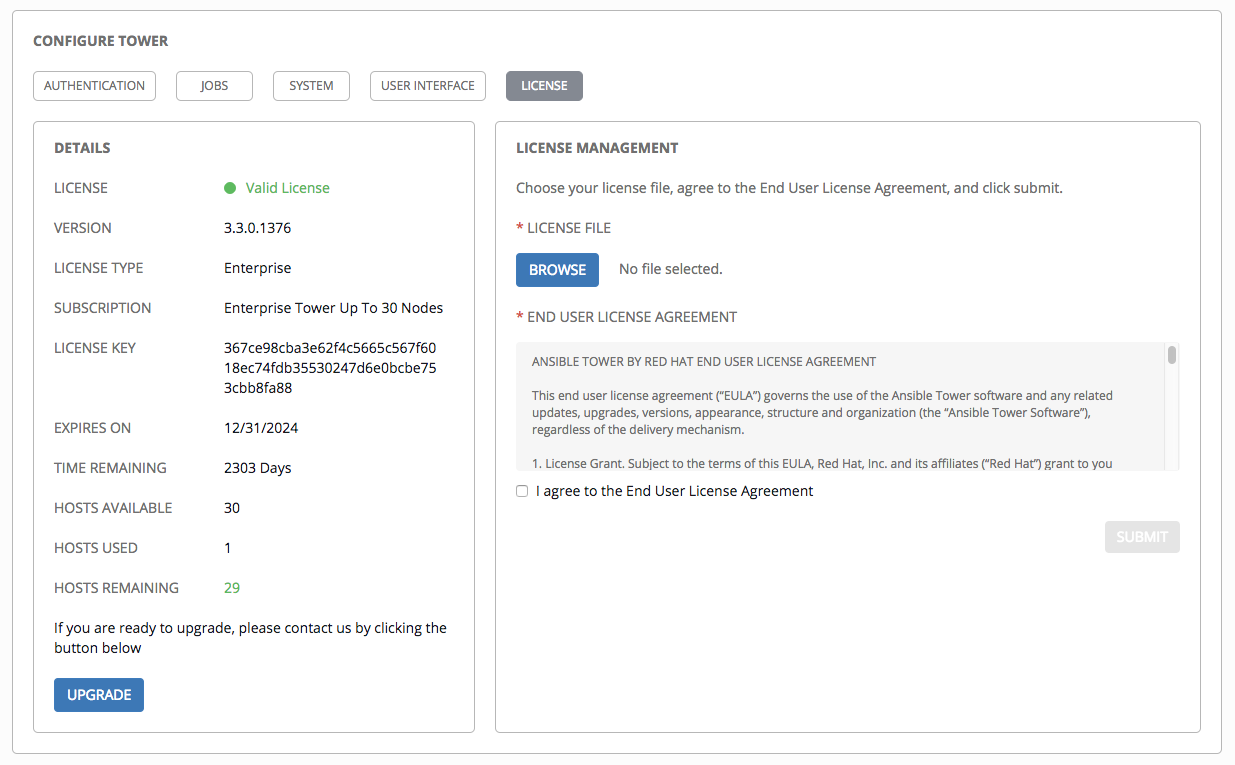Select the System tab
Screen dimensions: 1235x765
311,86
